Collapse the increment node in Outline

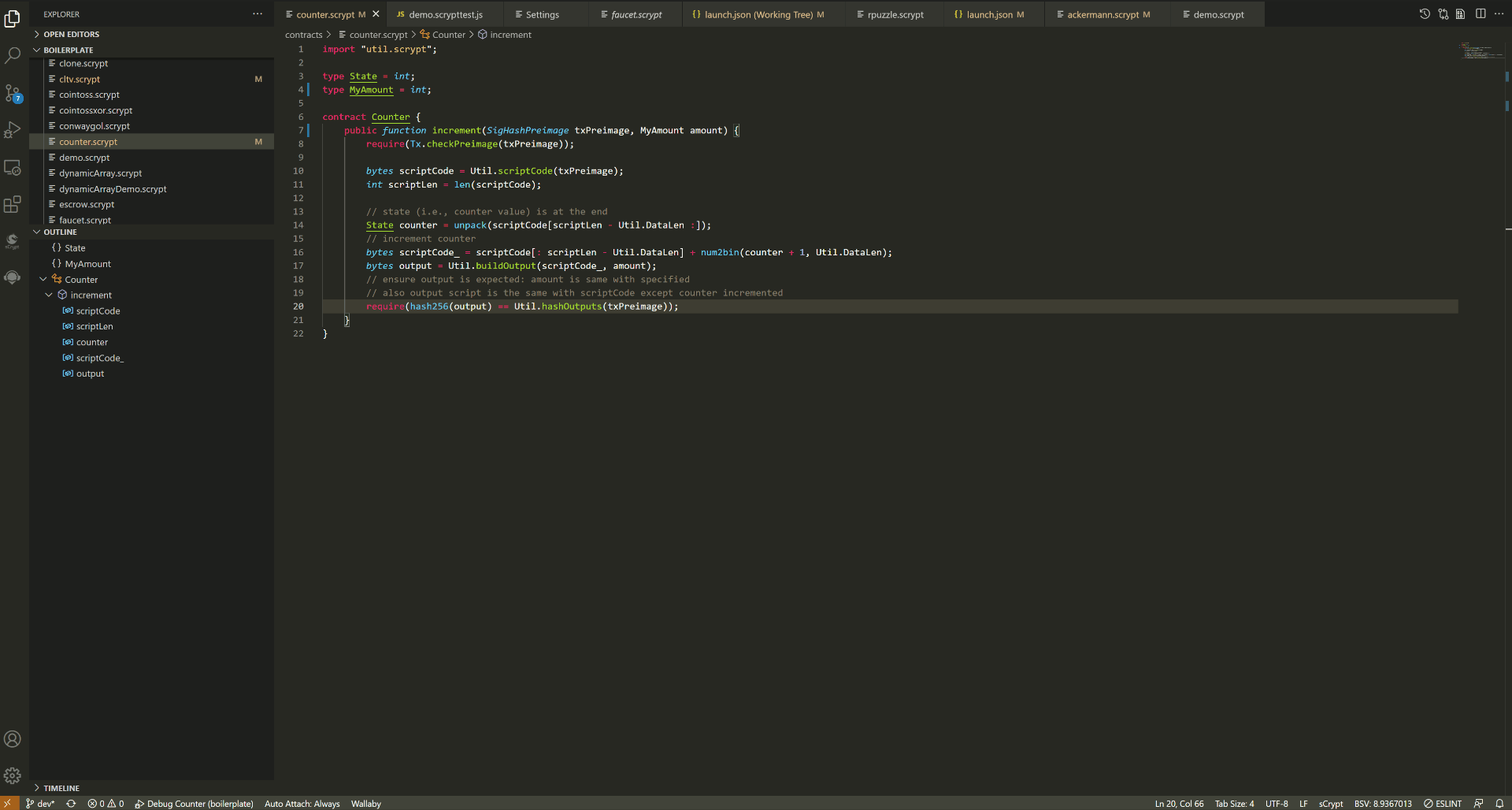[49, 295]
